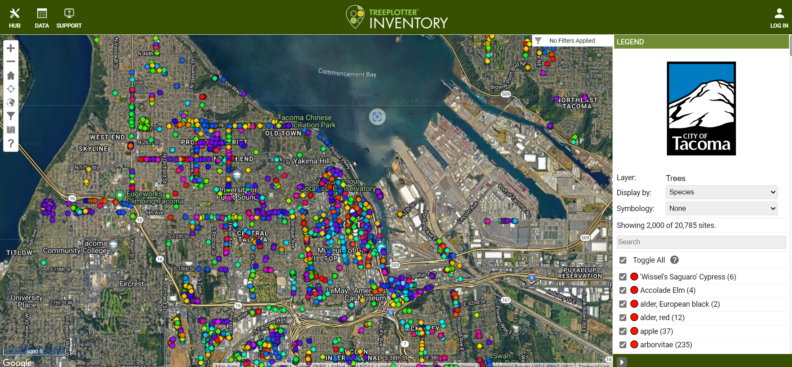
Task: Click the University of Puget Sound map pin
Action: pyautogui.click(x=237, y=176)
